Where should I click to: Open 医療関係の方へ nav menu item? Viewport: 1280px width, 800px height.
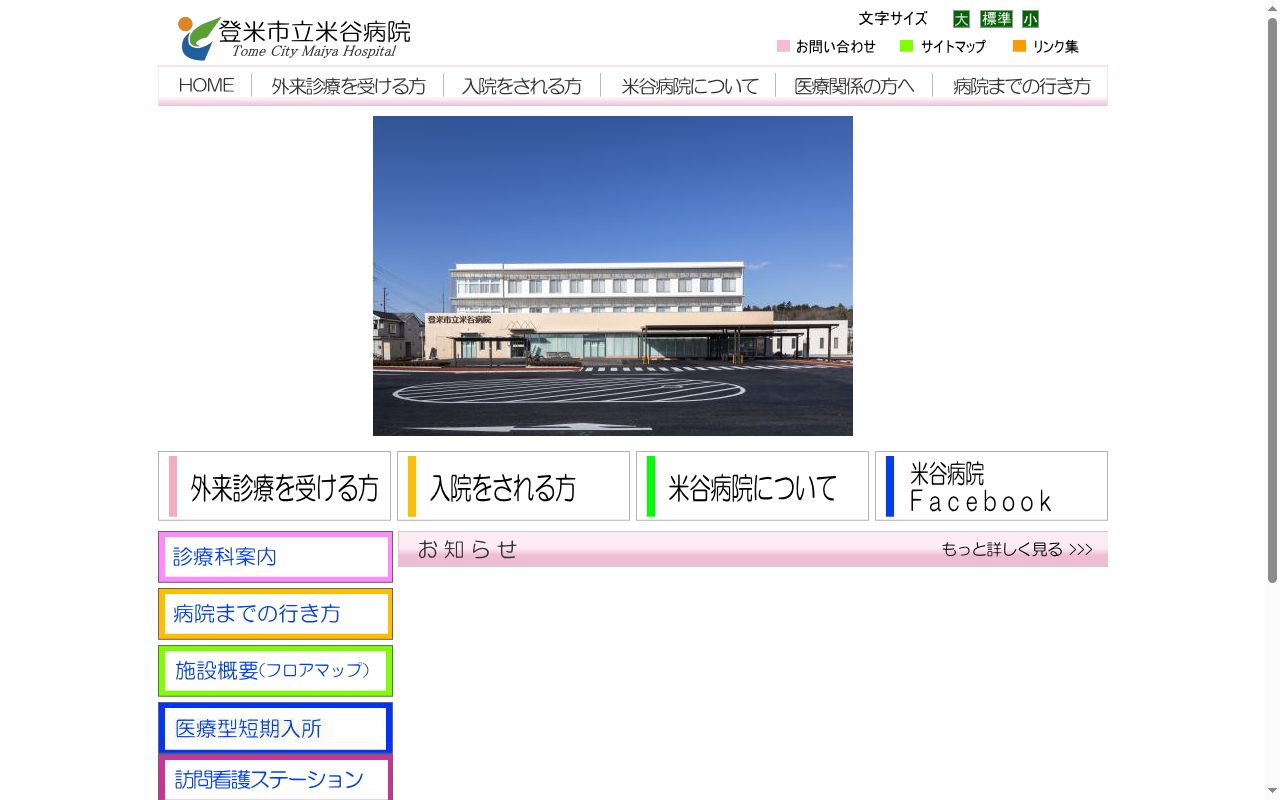click(854, 86)
